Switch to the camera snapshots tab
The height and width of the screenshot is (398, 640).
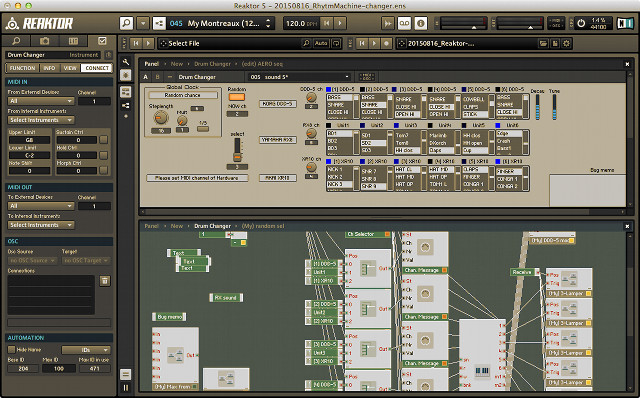44,41
